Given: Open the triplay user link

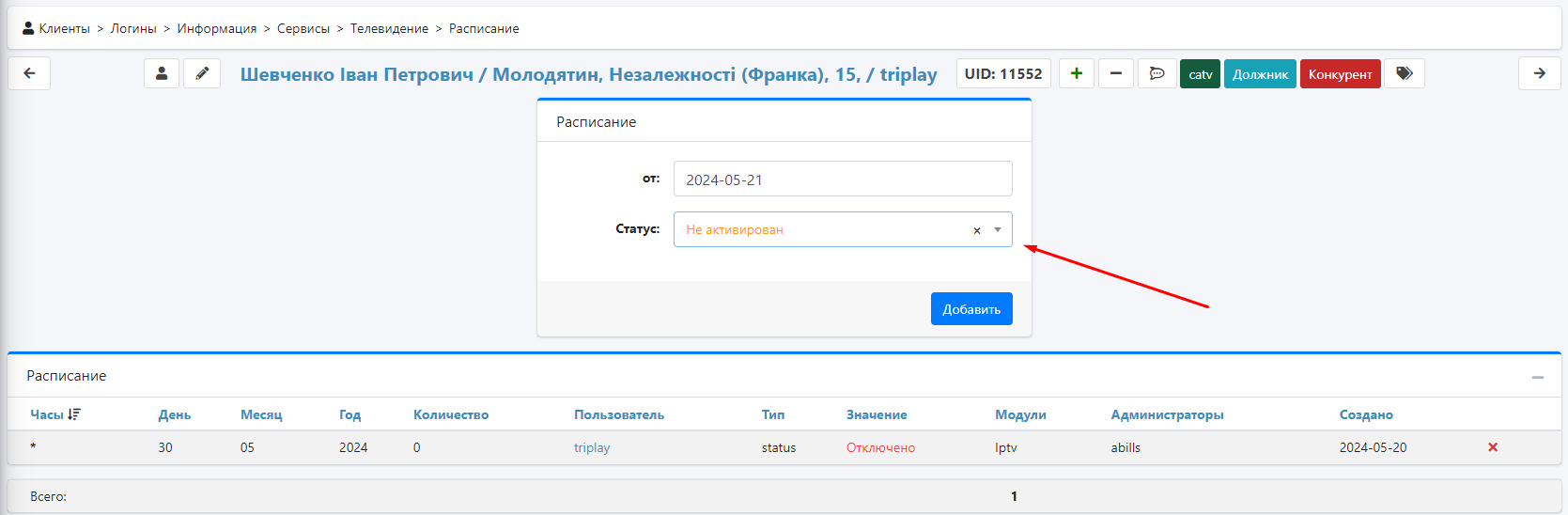Looking at the screenshot, I should (x=592, y=447).
